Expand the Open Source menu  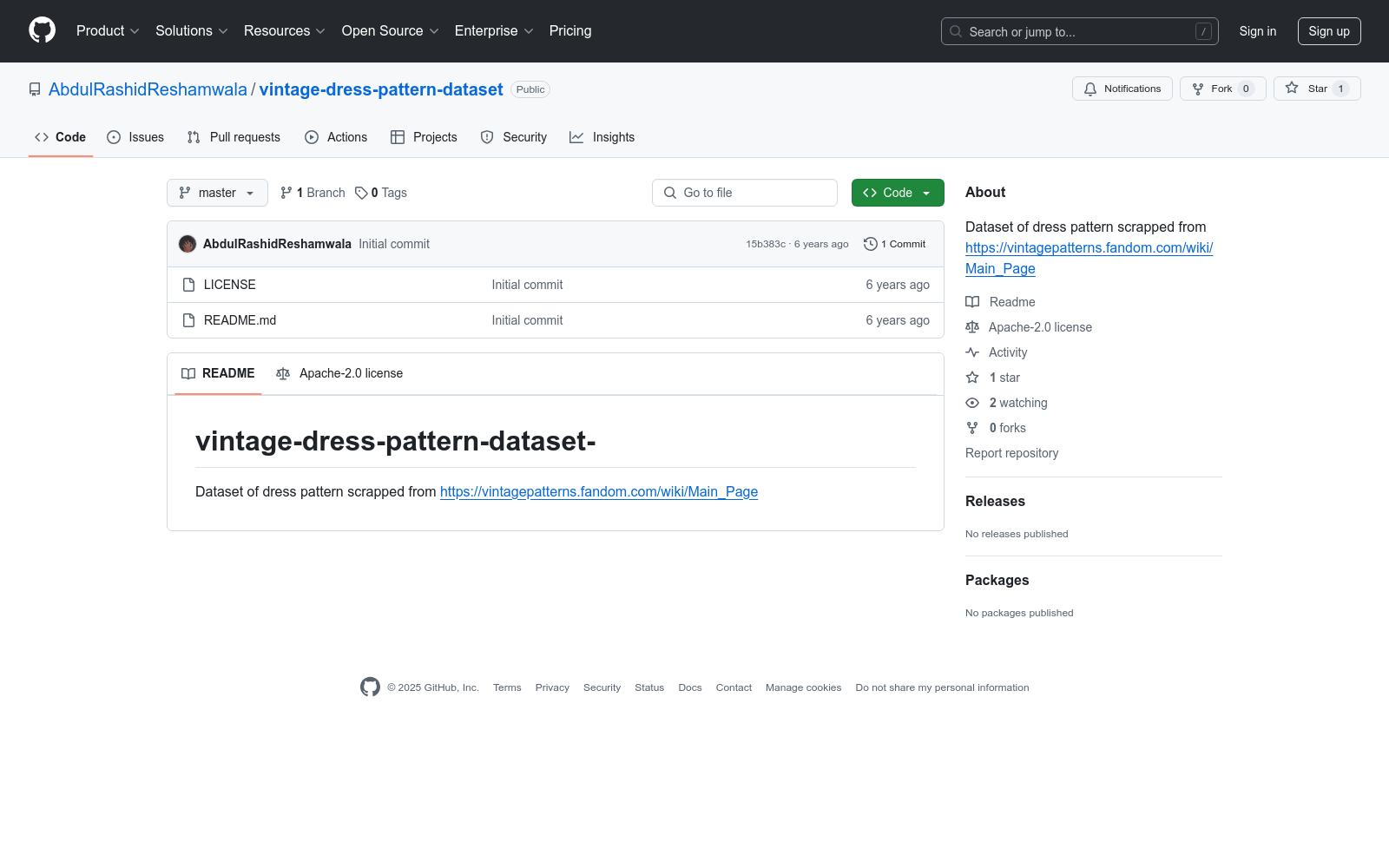pyautogui.click(x=391, y=31)
